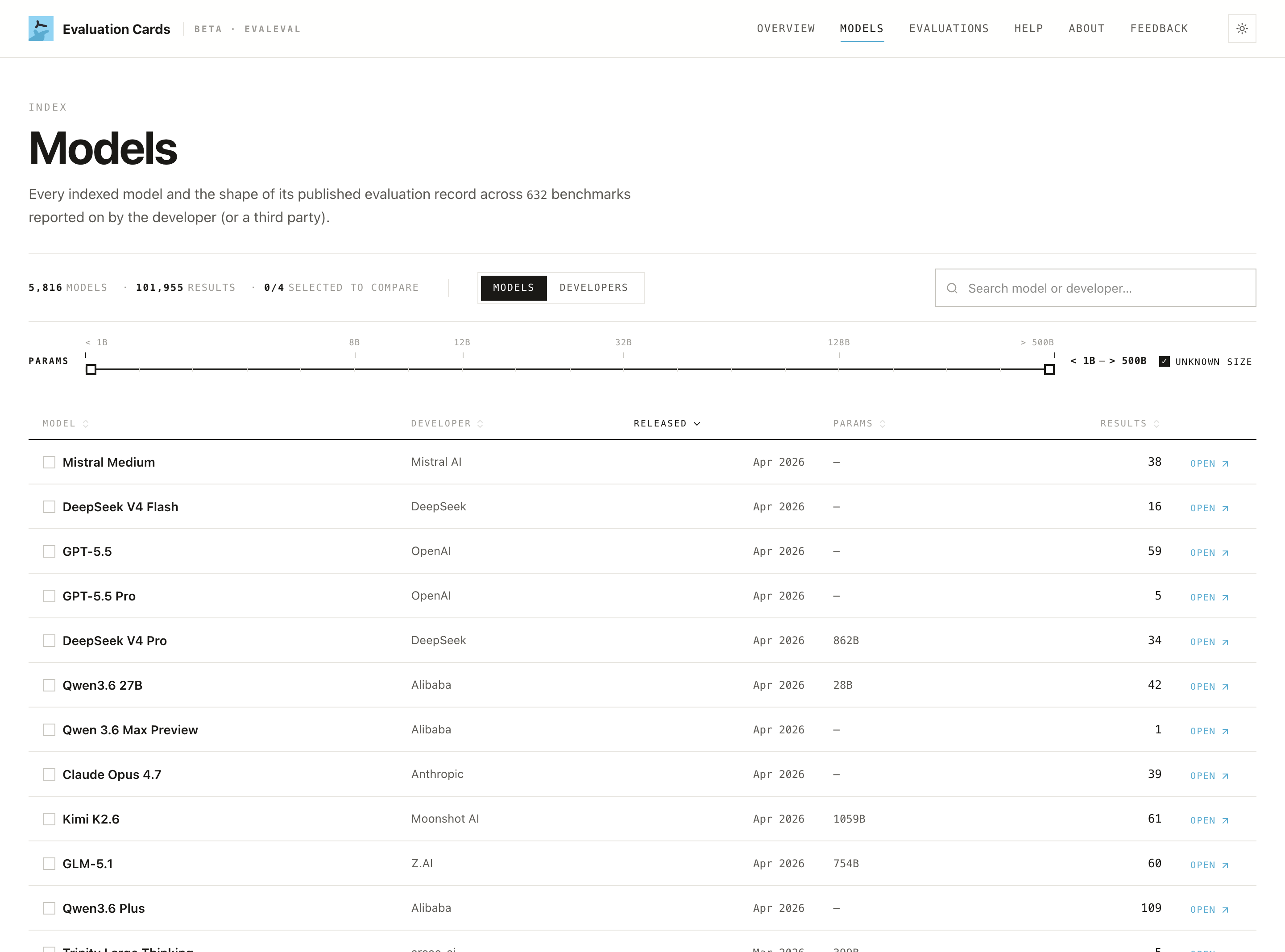
Task: Click the arrow icon for Mistral Medium
Action: (x=1225, y=464)
